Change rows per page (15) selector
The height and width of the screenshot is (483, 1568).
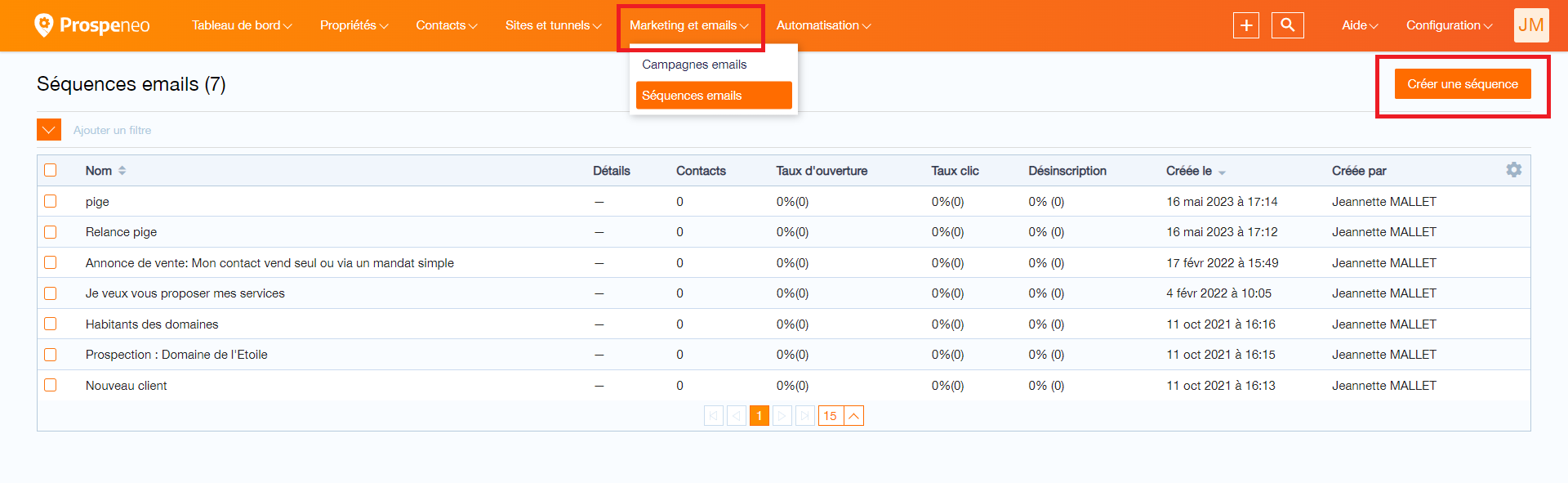click(841, 416)
